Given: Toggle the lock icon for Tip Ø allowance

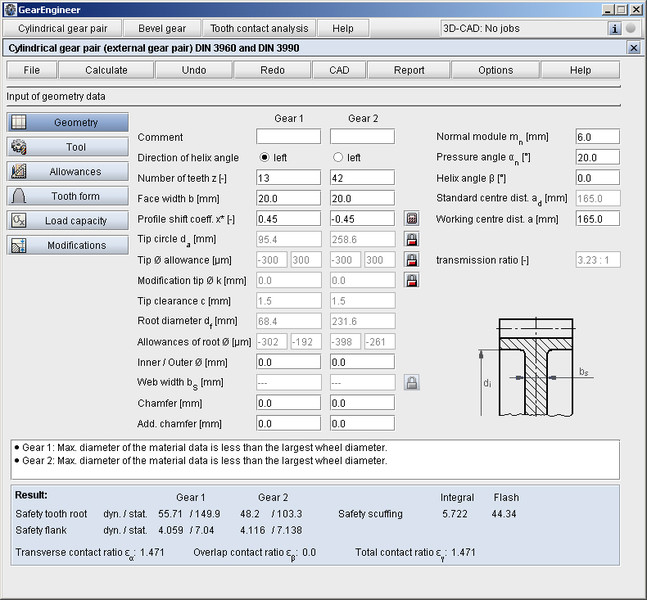Looking at the screenshot, I should tap(411, 260).
